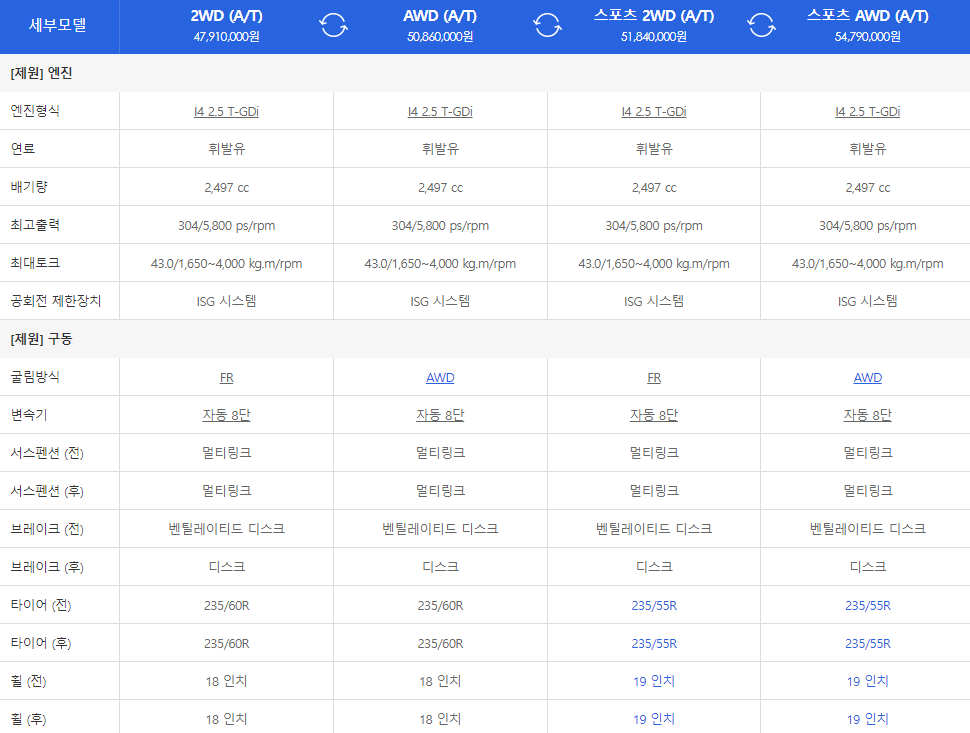This screenshot has width=970, height=733.
Task: Open 자동 8단 link in AWD (A/T) column
Action: pyautogui.click(x=440, y=415)
